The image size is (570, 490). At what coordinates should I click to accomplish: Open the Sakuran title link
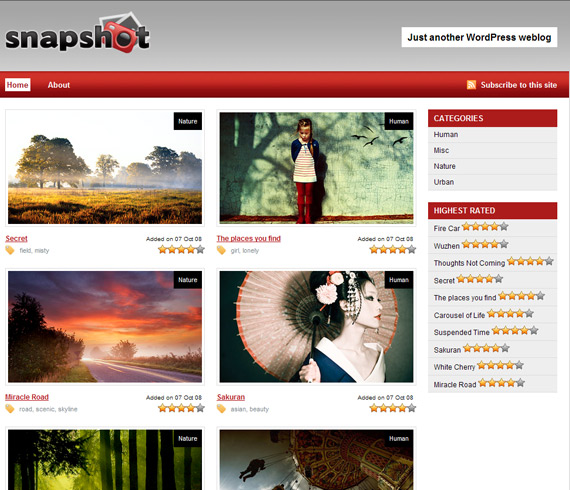pos(231,397)
